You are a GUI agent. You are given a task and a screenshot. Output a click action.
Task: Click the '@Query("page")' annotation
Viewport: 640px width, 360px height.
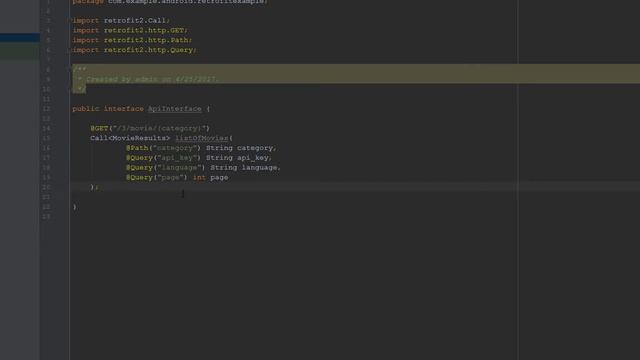157,177
